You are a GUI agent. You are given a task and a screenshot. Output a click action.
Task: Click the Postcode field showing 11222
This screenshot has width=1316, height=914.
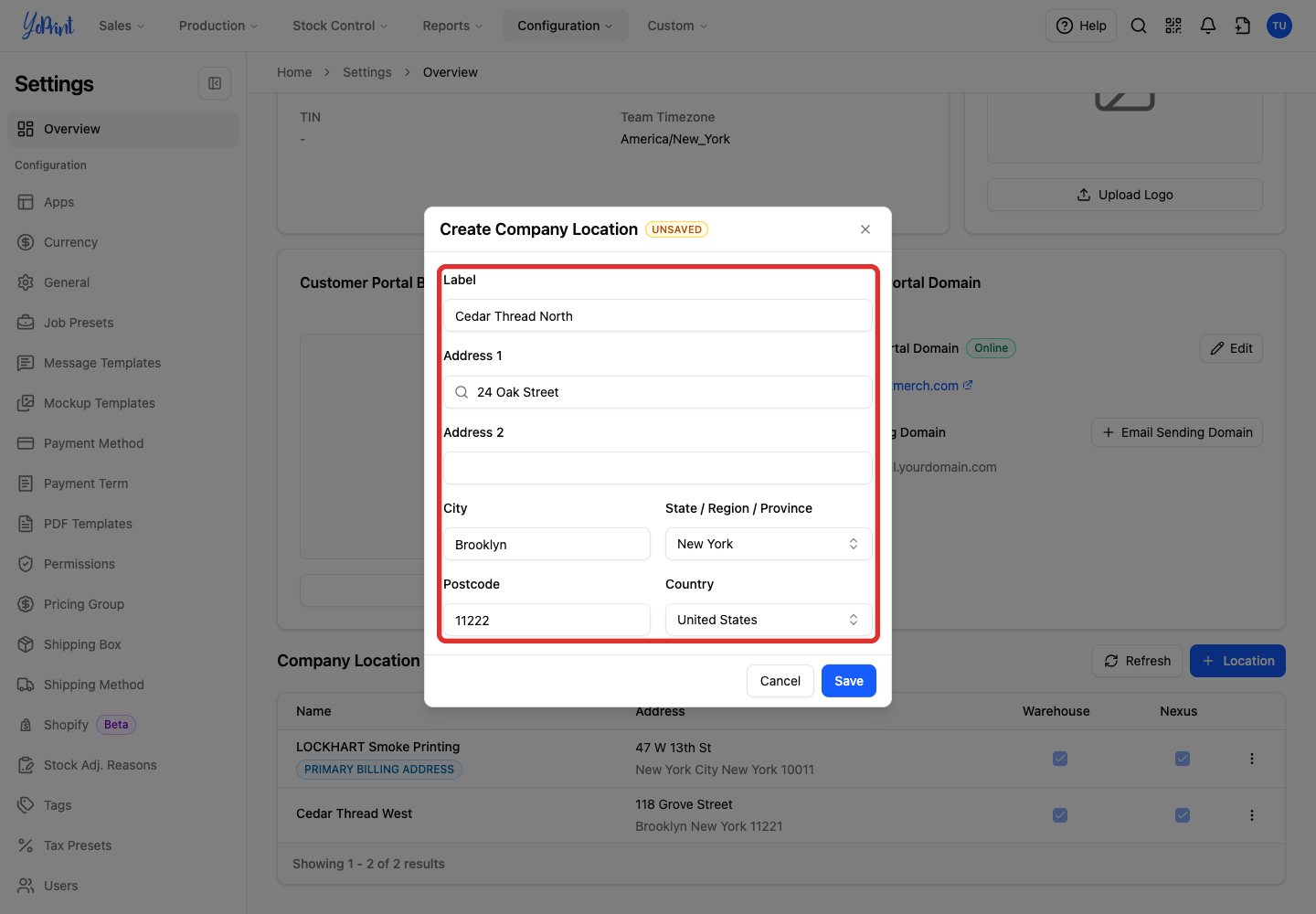[x=547, y=620]
